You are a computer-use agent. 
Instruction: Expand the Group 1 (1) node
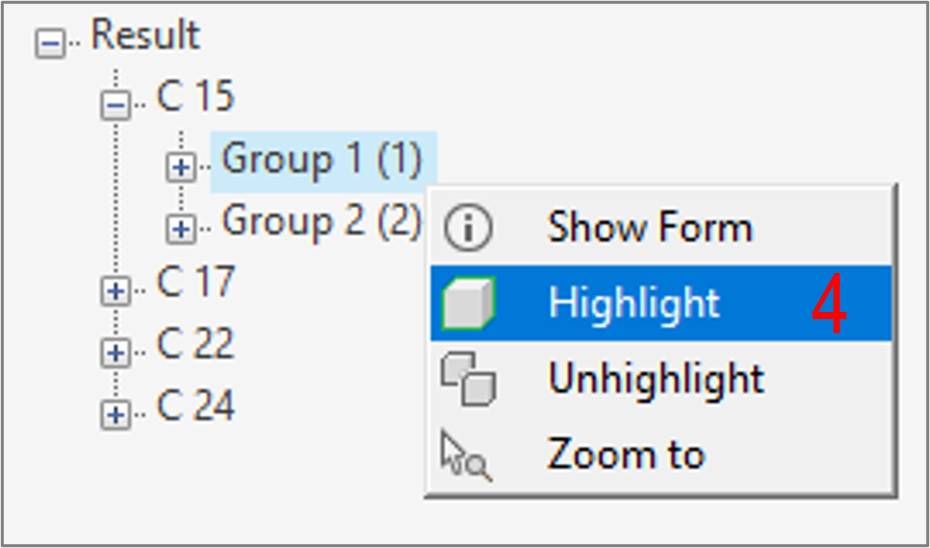181,167
